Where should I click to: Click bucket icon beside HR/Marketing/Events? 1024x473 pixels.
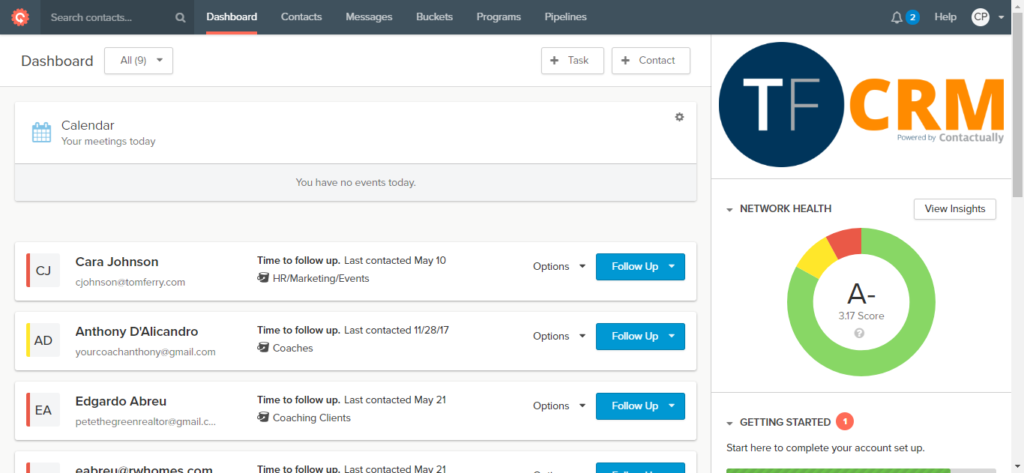pyautogui.click(x=263, y=278)
